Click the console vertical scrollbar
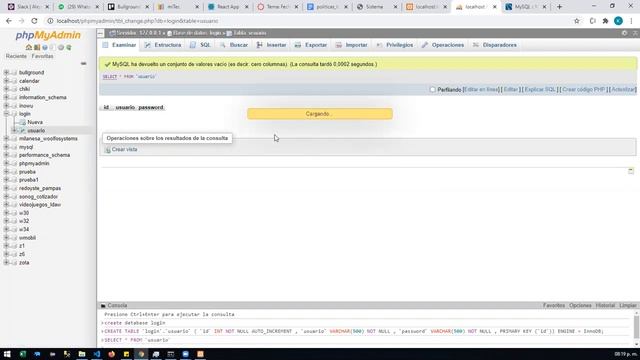The height and width of the screenshot is (360, 640). (x=636, y=327)
